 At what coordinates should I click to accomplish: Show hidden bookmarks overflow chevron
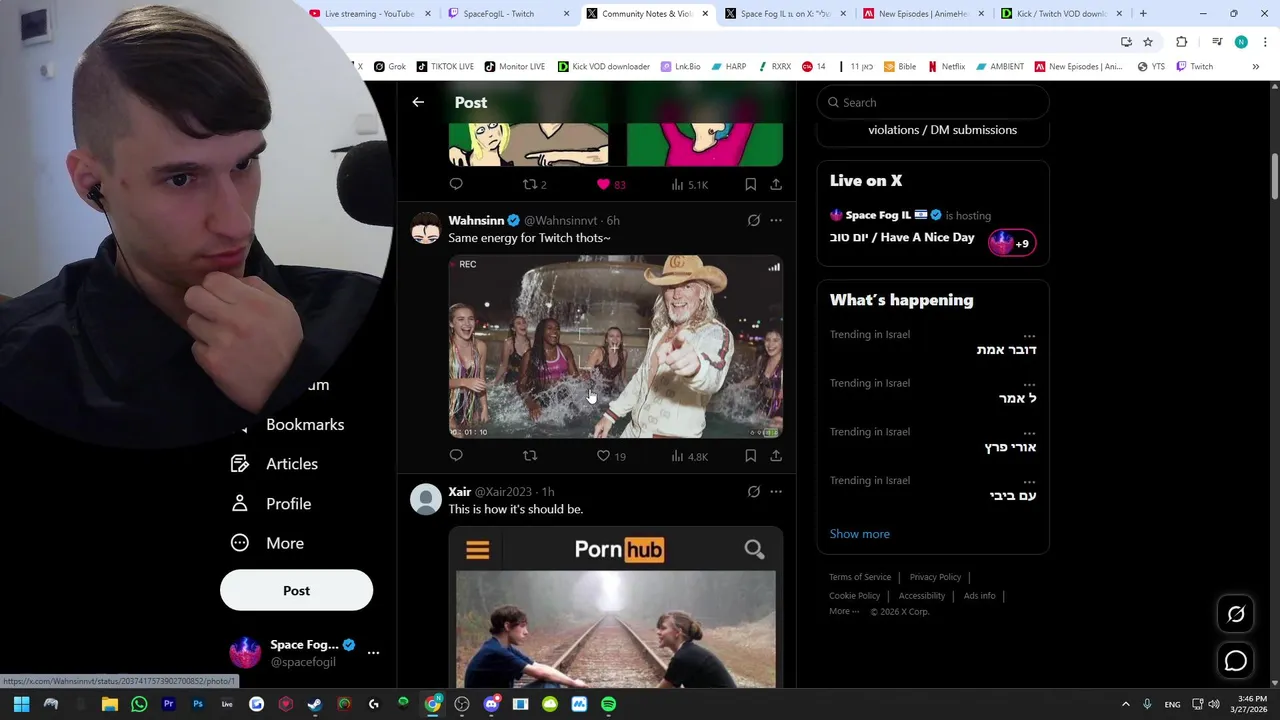pos(1255,67)
